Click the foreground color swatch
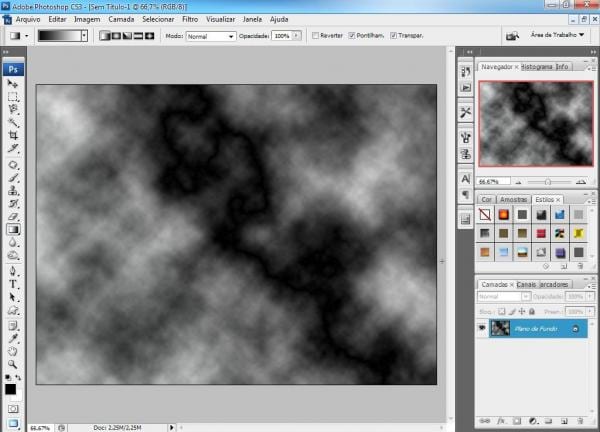Image resolution: width=600 pixels, height=432 pixels. pos(10,389)
